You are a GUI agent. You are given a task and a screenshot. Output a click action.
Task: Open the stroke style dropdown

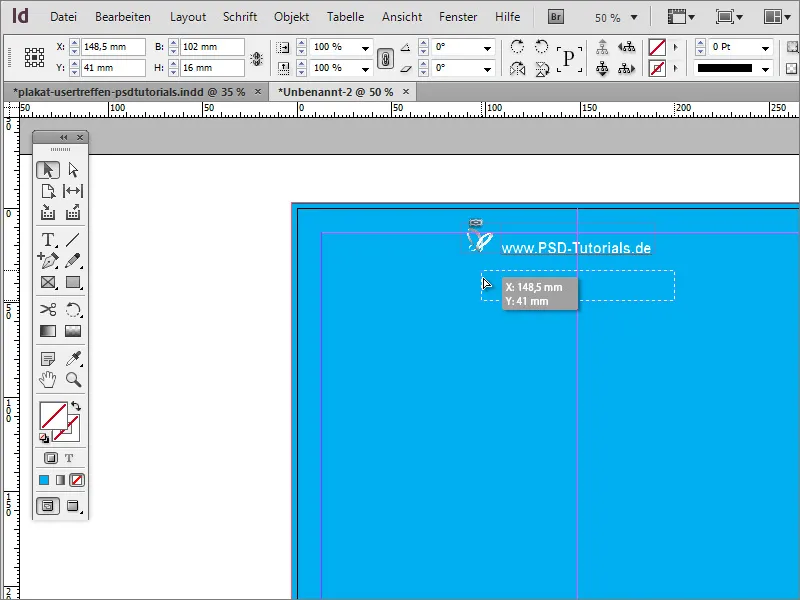[765, 68]
